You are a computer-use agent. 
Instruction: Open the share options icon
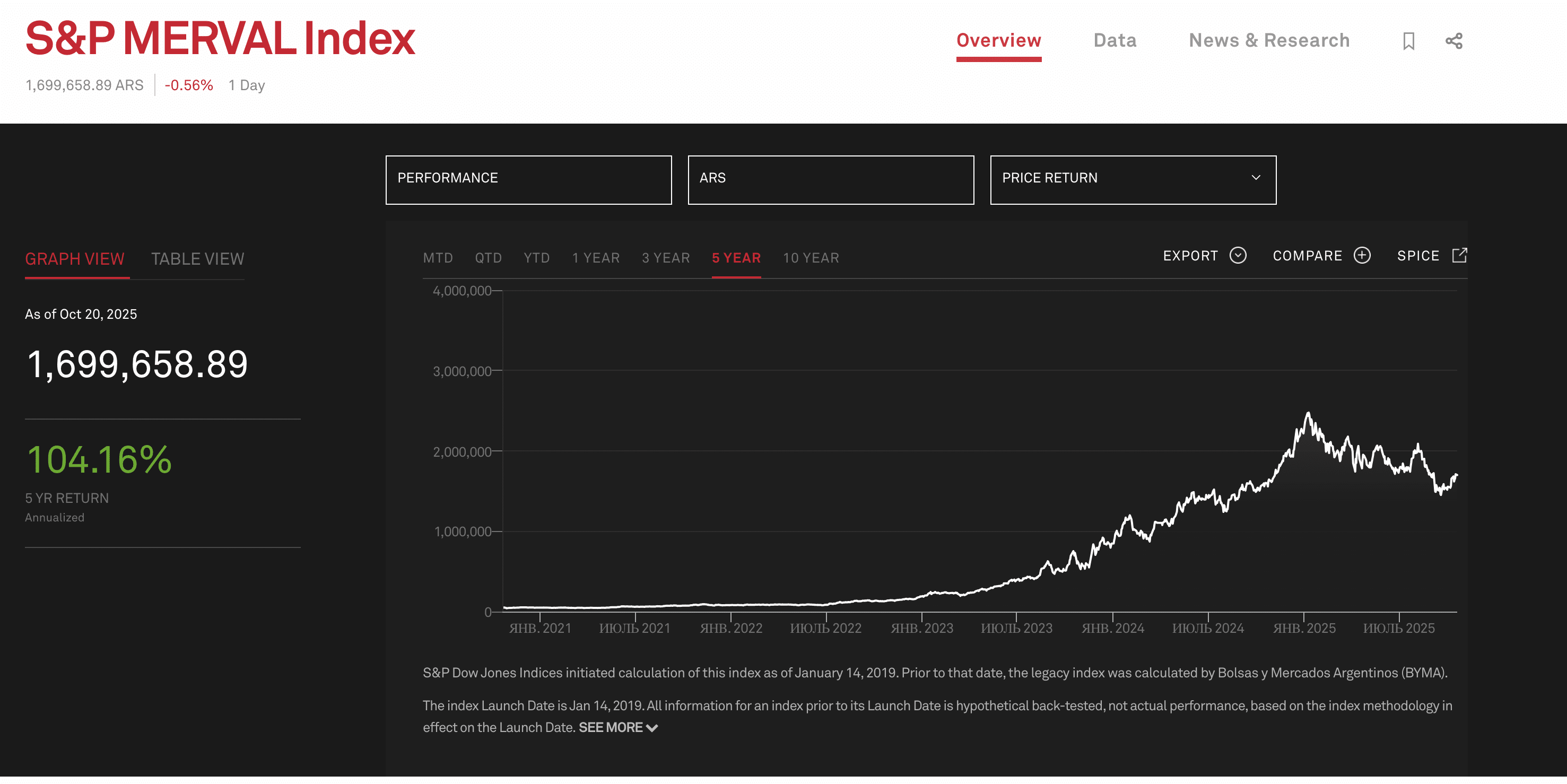[x=1455, y=40]
